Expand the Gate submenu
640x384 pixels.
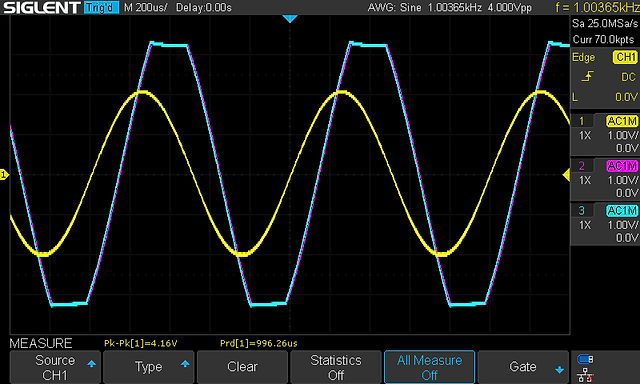[x=523, y=367]
